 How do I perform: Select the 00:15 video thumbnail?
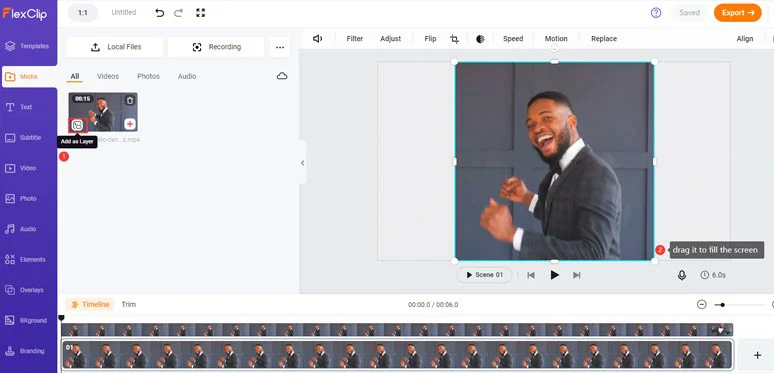pos(103,112)
